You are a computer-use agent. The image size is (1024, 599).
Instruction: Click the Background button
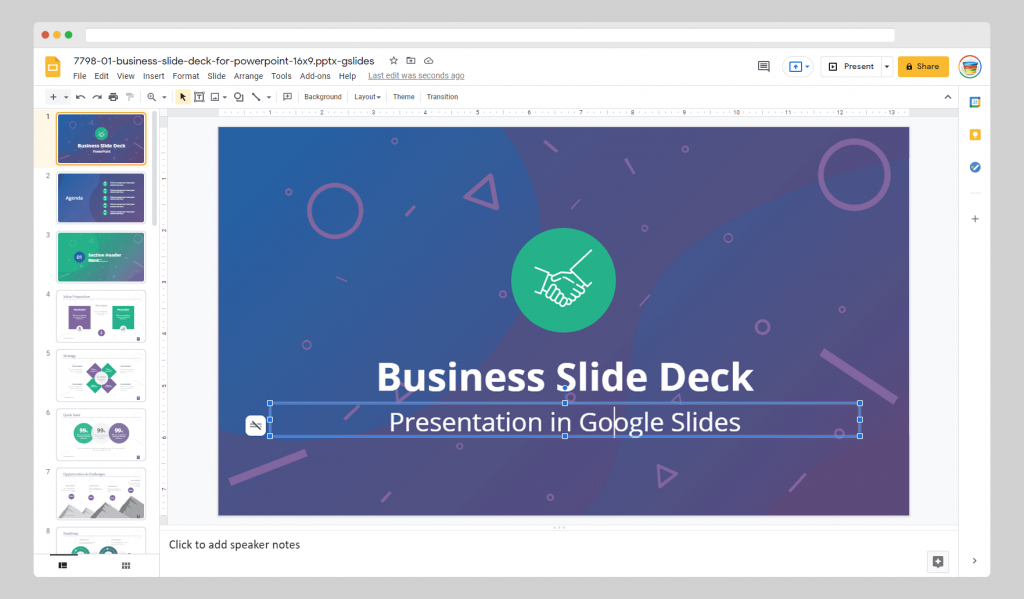coord(323,97)
